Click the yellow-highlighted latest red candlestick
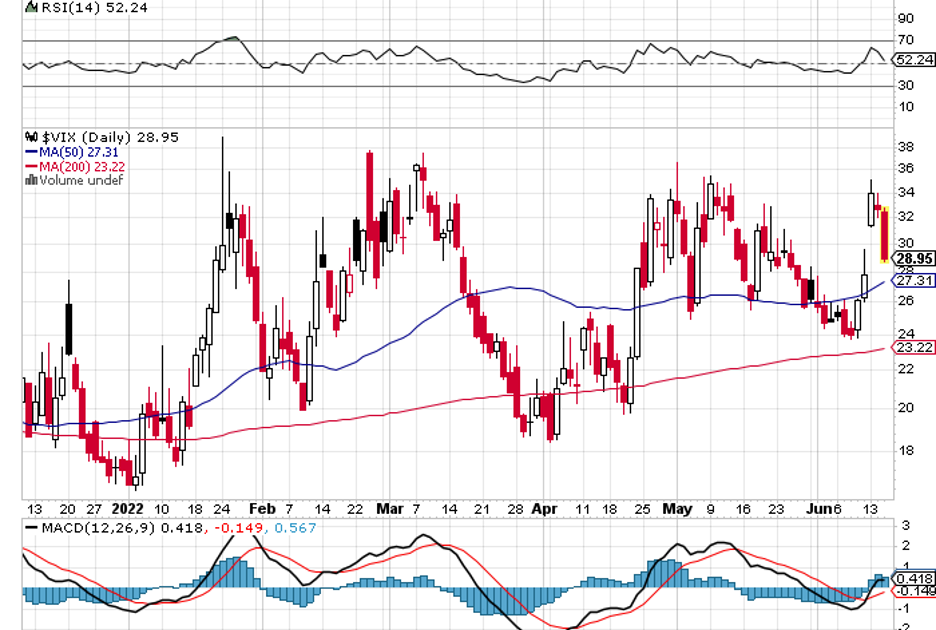Viewport: 936px width, 630px height. [884, 234]
